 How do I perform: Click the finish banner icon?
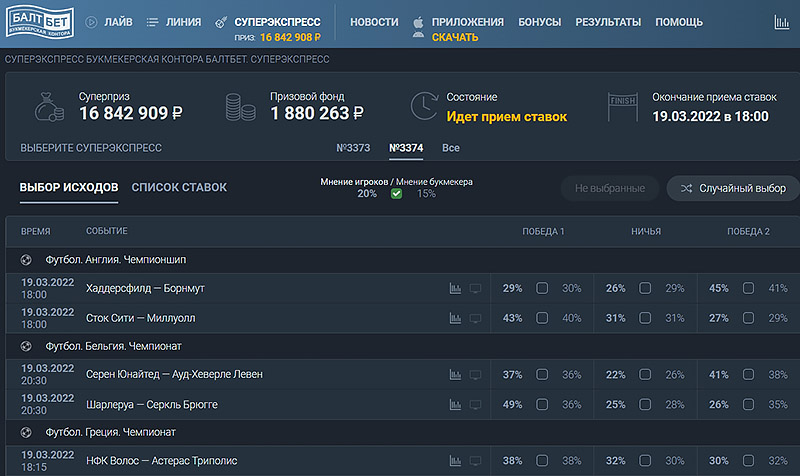tap(622, 107)
